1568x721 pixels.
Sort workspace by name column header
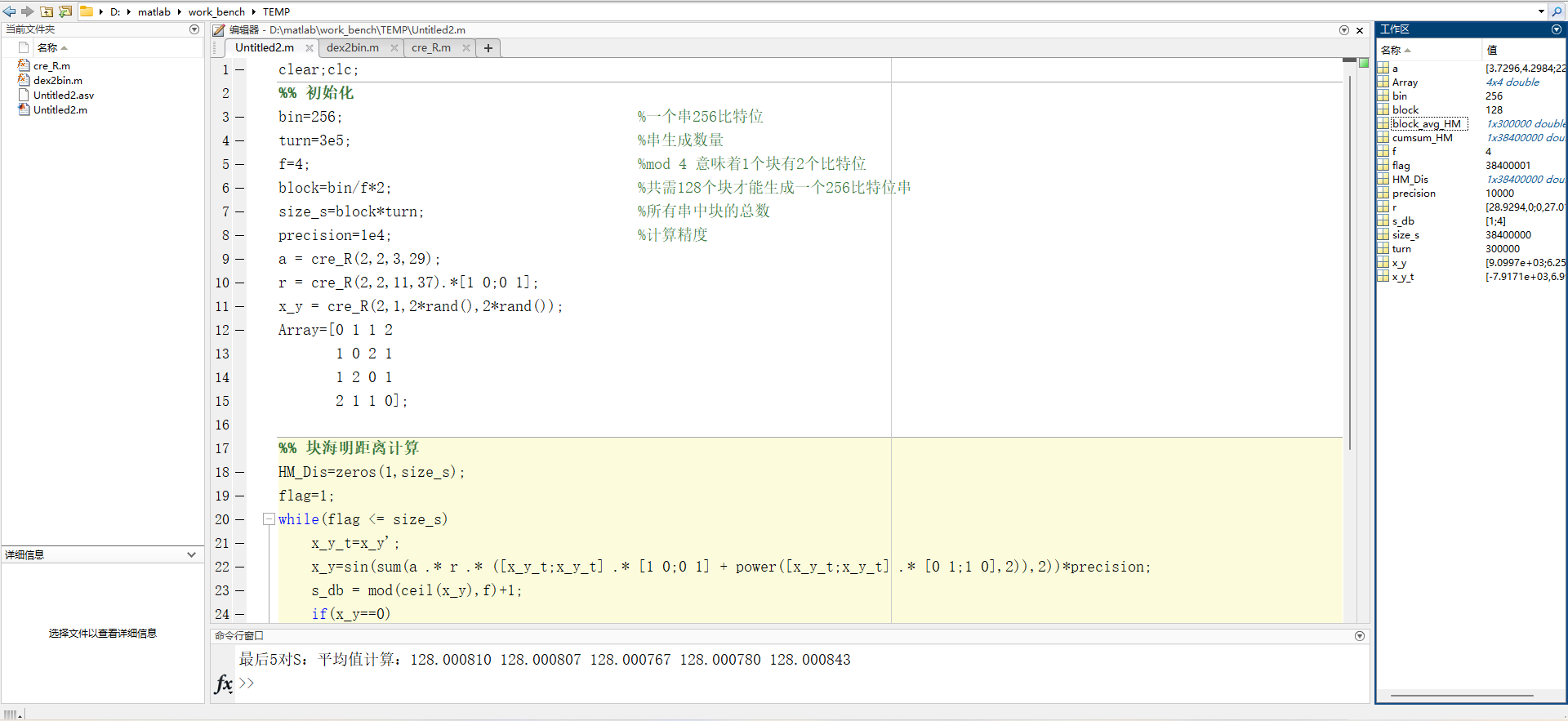coord(1428,50)
